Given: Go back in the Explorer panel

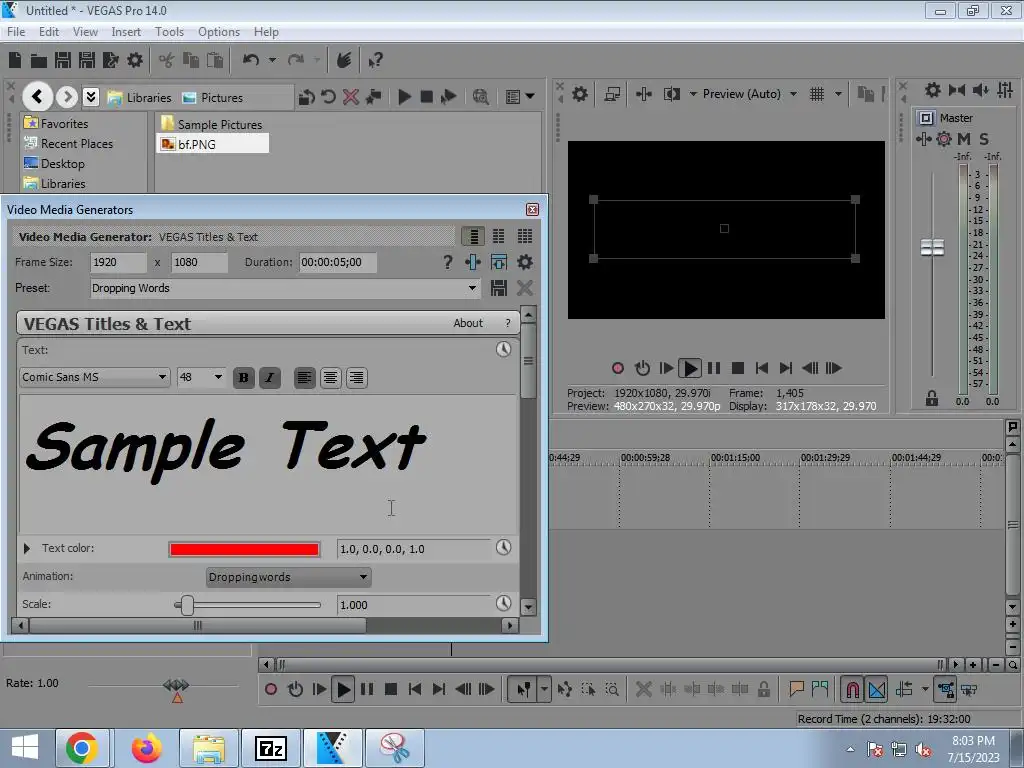Looking at the screenshot, I should coord(37,97).
